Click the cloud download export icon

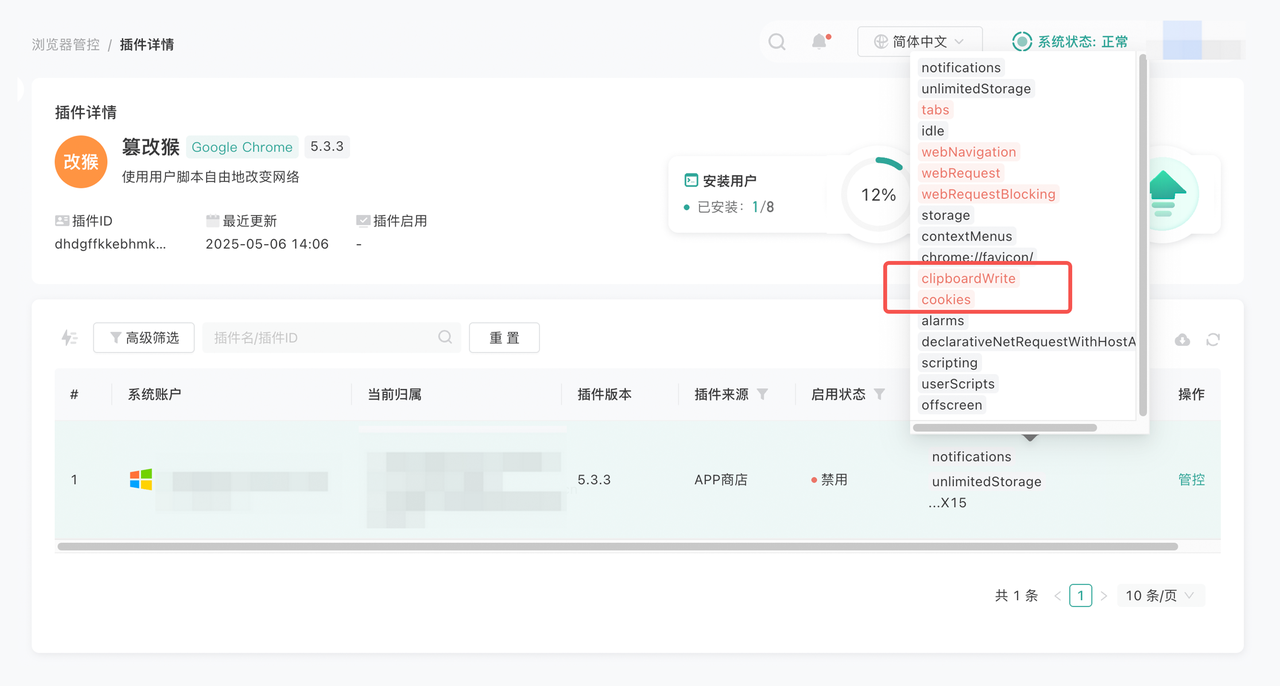pos(1182,340)
